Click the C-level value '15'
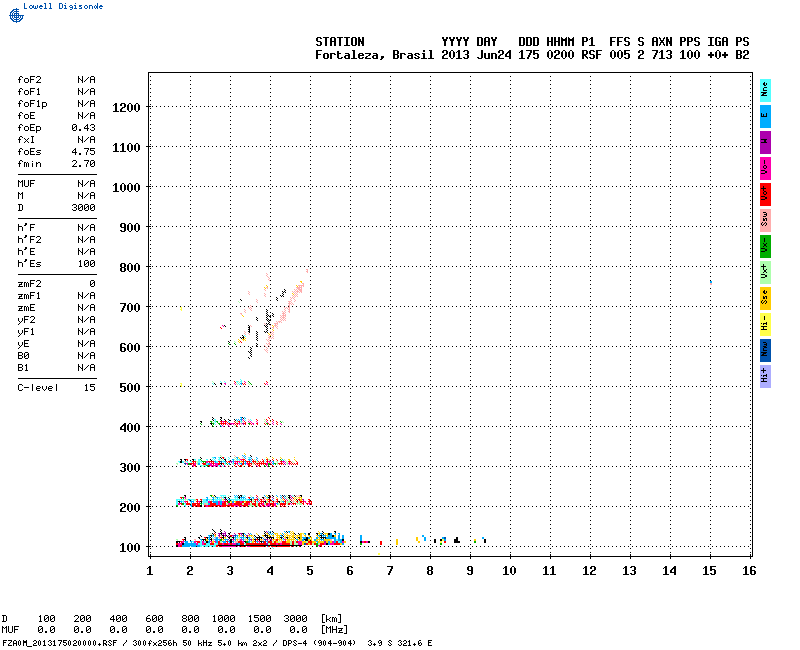Image resolution: width=800 pixels, height=650 pixels. (x=89, y=388)
